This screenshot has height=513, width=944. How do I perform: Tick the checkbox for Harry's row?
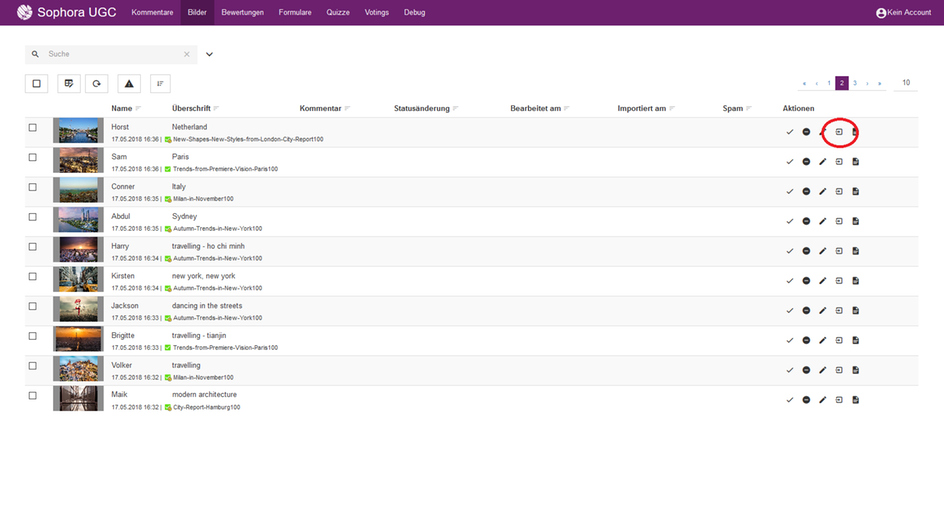click(33, 247)
